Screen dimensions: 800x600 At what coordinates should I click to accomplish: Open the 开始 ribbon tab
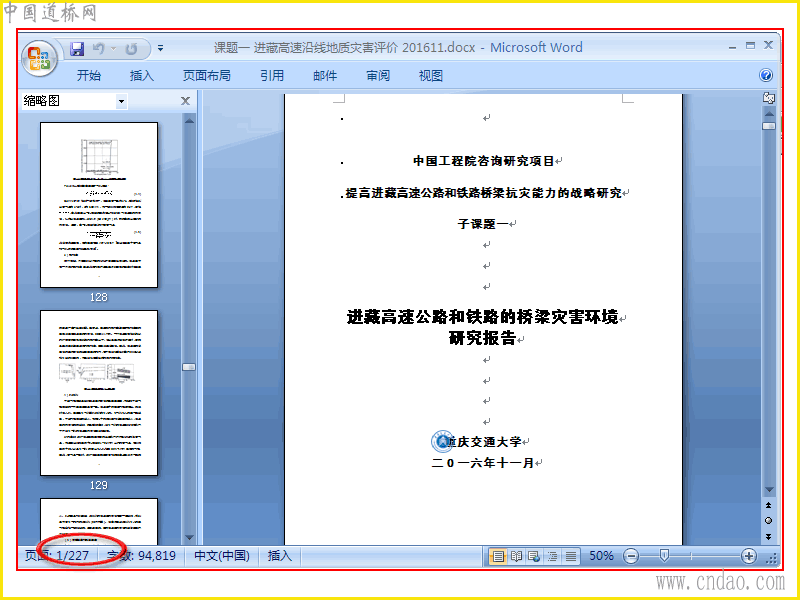pos(88,76)
